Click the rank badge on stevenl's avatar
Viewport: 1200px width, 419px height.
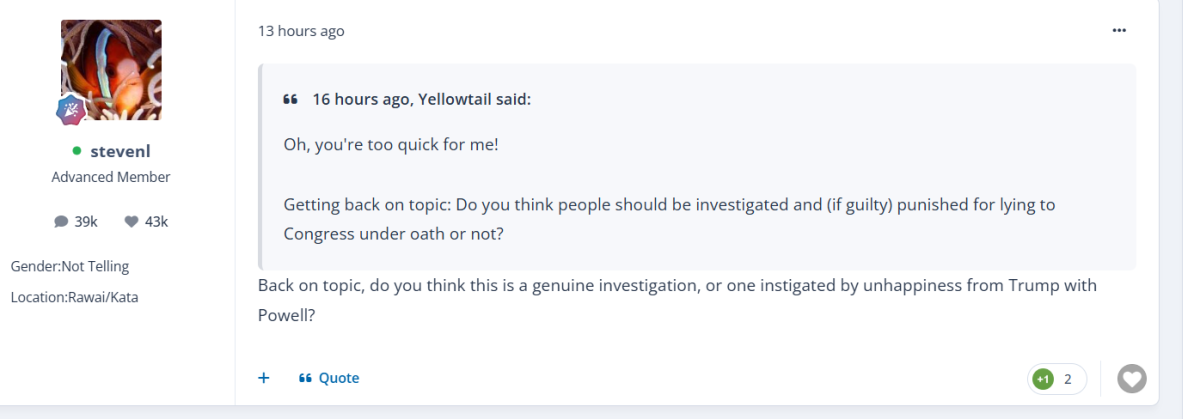point(70,109)
